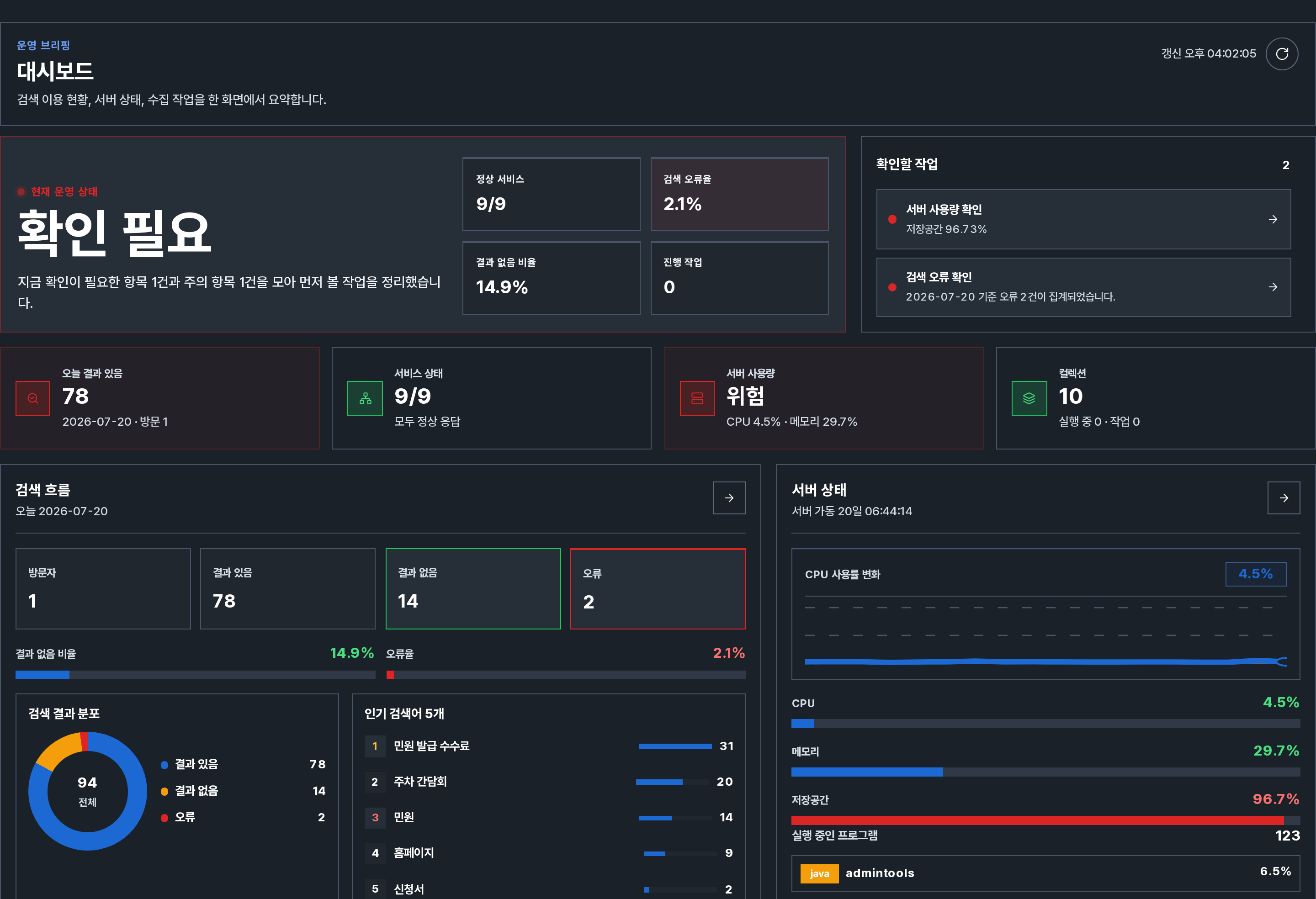The width and height of the screenshot is (1316, 899).
Task: Click the red search icon in 오늘 결과 있음 card
Action: point(33,398)
